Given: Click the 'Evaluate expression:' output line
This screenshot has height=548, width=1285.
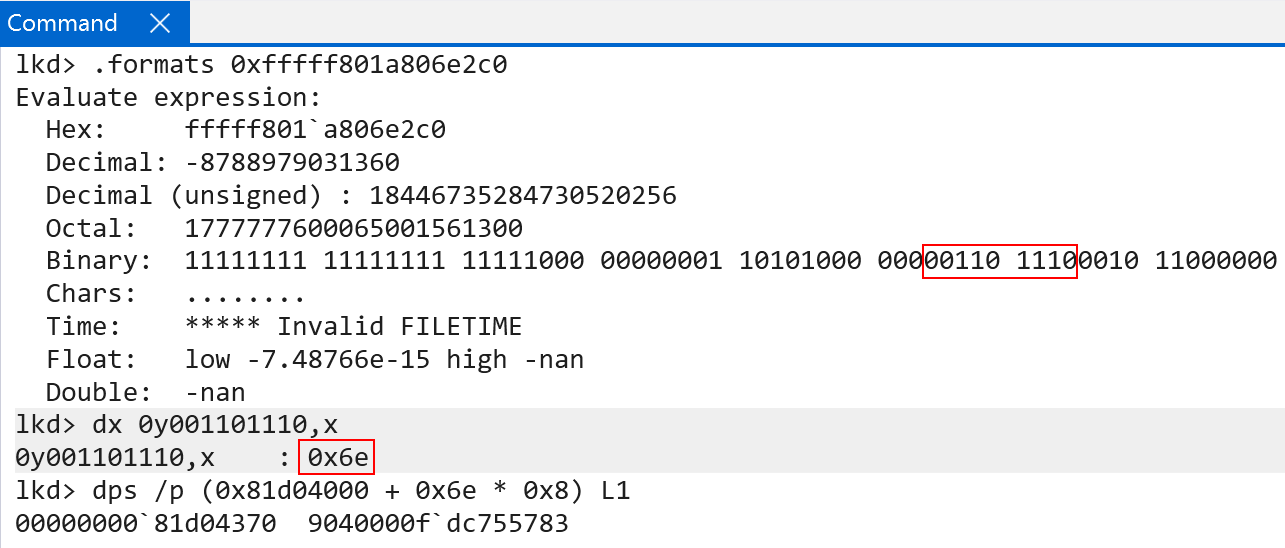Looking at the screenshot, I should coord(167,98).
